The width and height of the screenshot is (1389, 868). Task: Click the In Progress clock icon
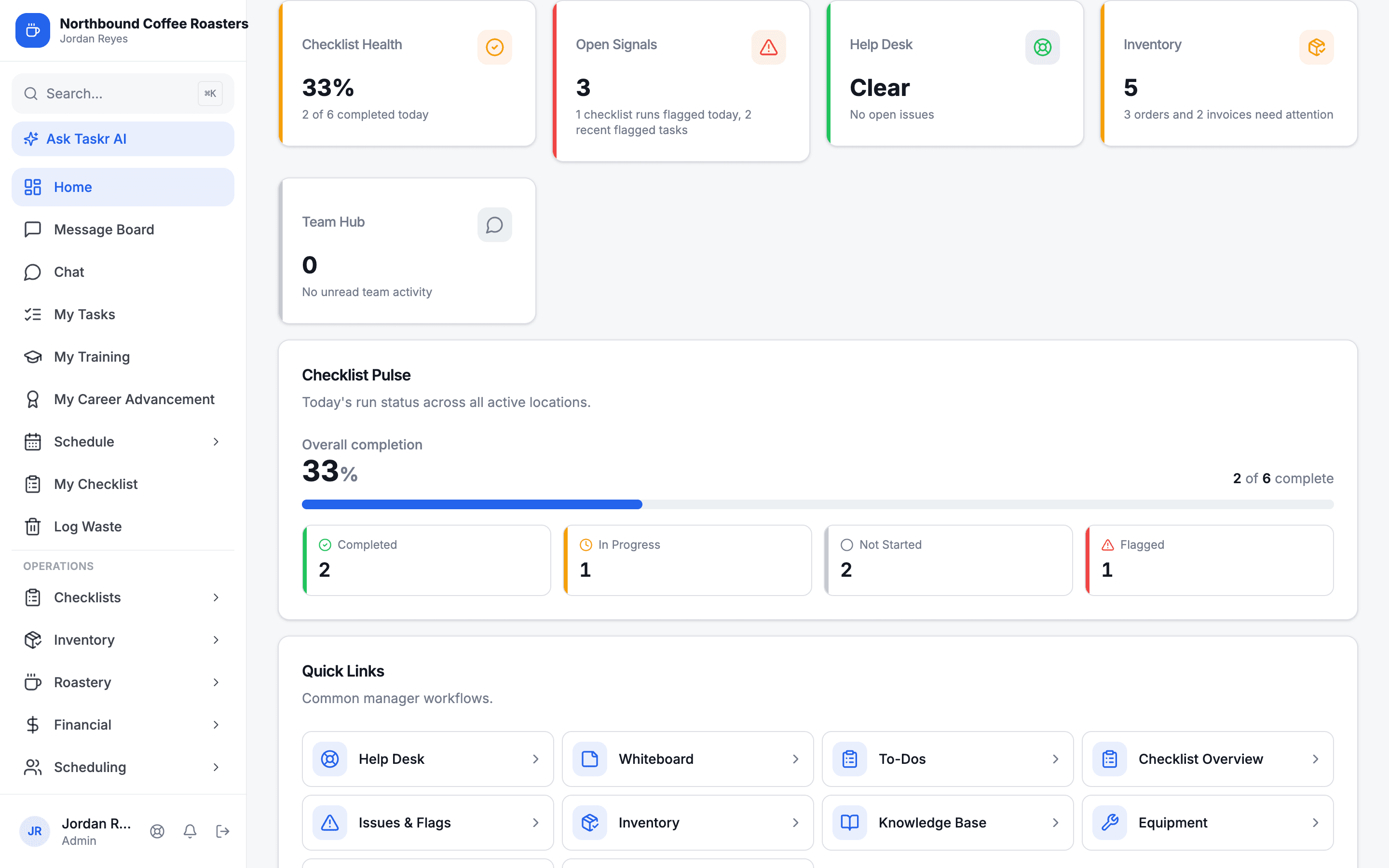pyautogui.click(x=586, y=545)
